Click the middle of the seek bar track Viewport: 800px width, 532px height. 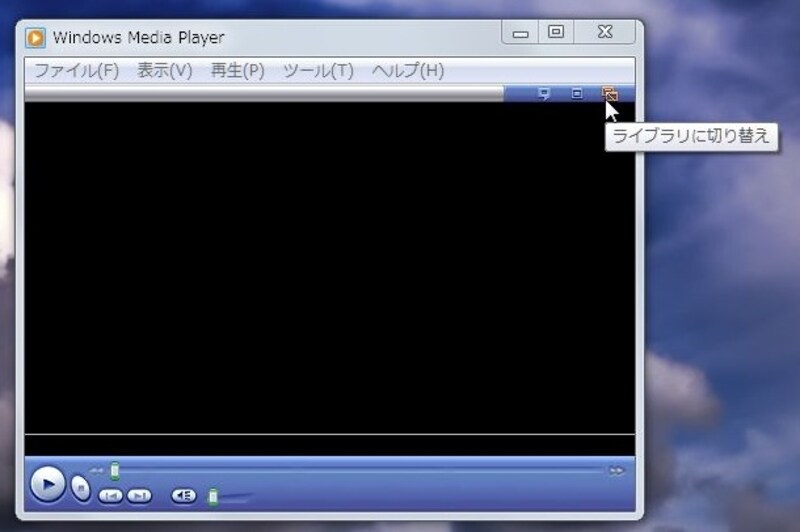click(x=360, y=471)
